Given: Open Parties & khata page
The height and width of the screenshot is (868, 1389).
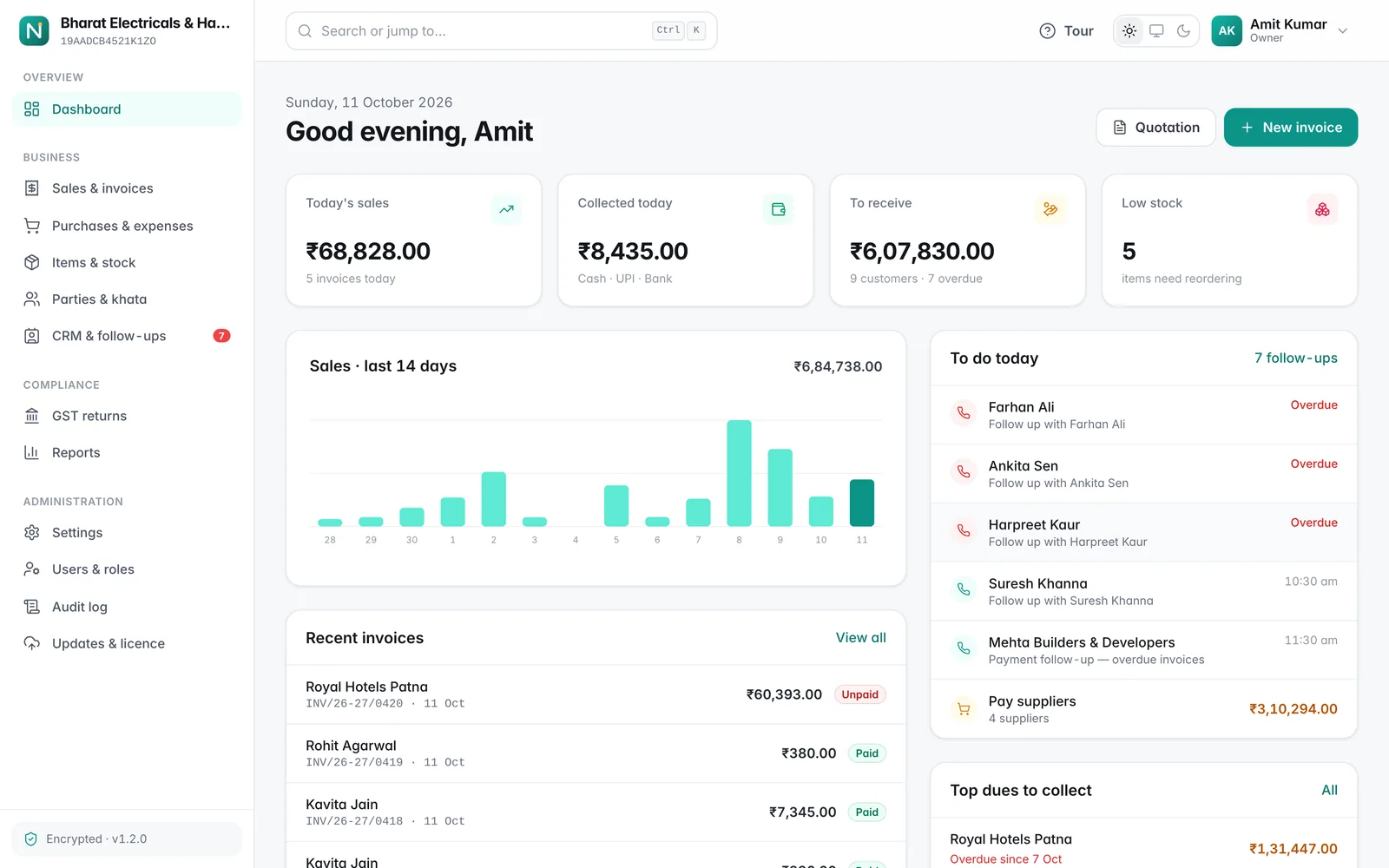Looking at the screenshot, I should pyautogui.click(x=127, y=299).
